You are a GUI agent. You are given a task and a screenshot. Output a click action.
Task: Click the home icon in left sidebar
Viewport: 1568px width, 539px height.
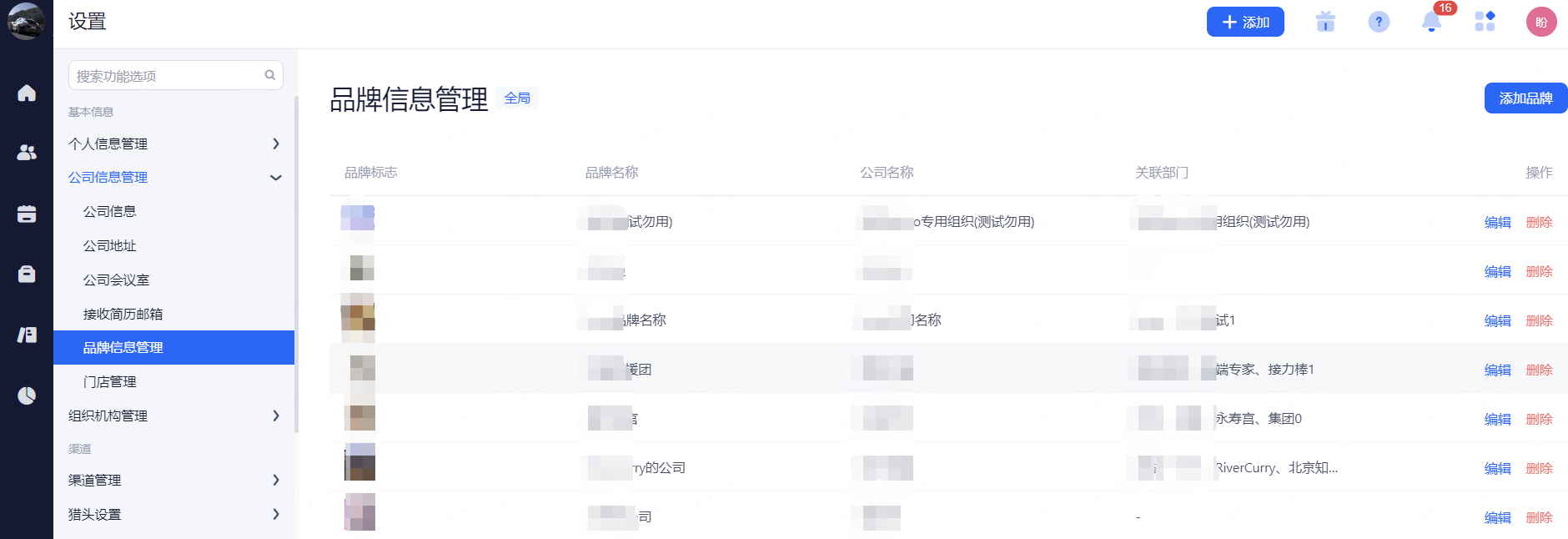tap(27, 93)
